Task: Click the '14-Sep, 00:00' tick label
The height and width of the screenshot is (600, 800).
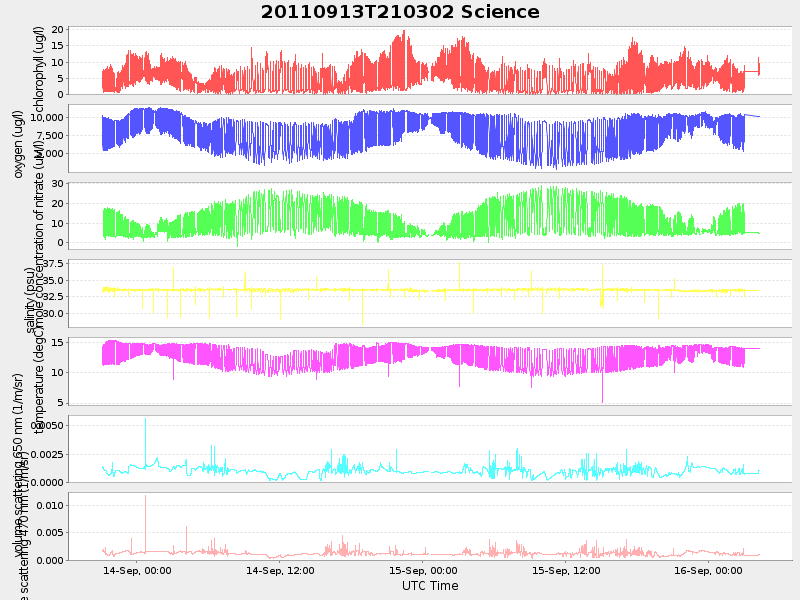Action: [137, 570]
